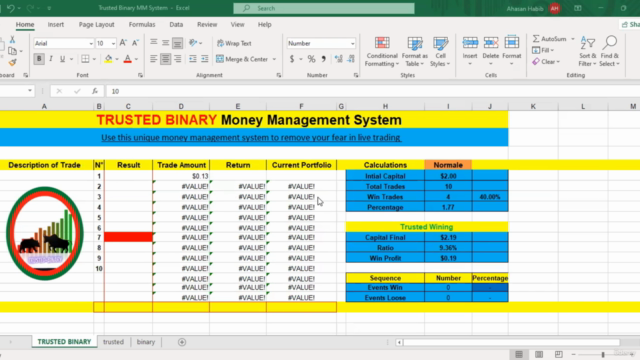
Task: Open Fill dropdown
Action: point(543,50)
